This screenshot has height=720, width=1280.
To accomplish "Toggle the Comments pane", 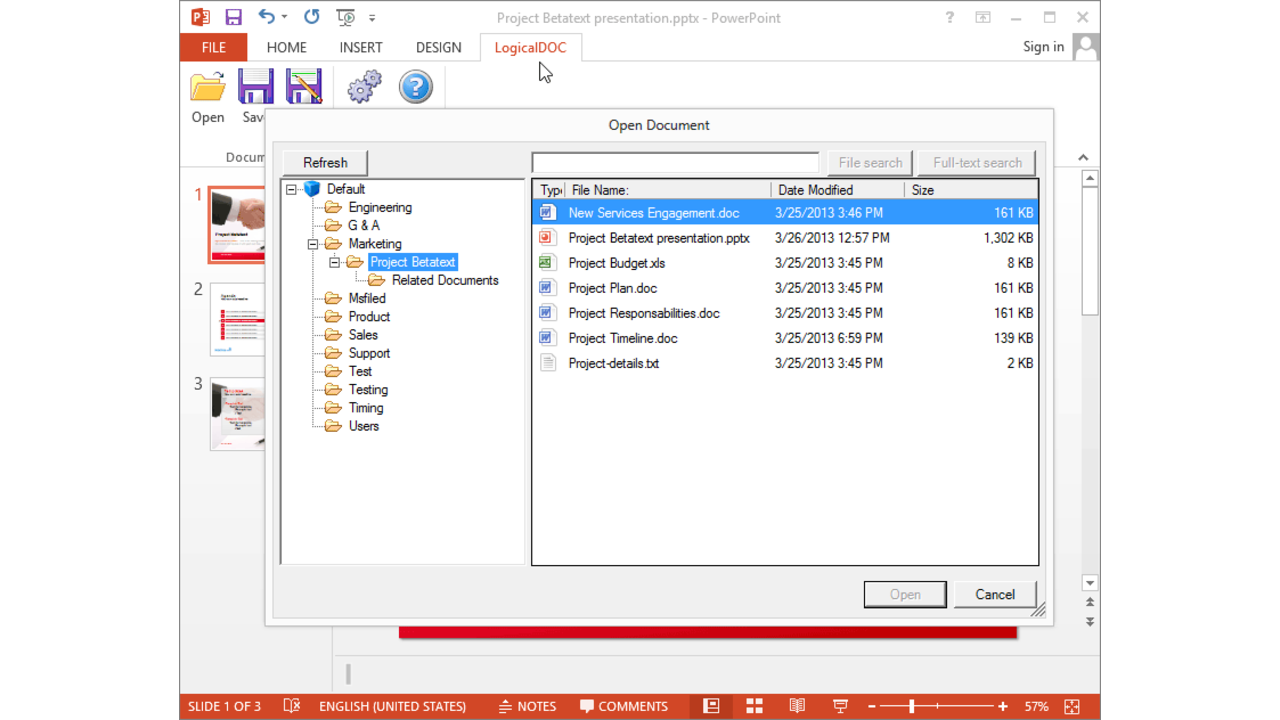I will coord(624,706).
